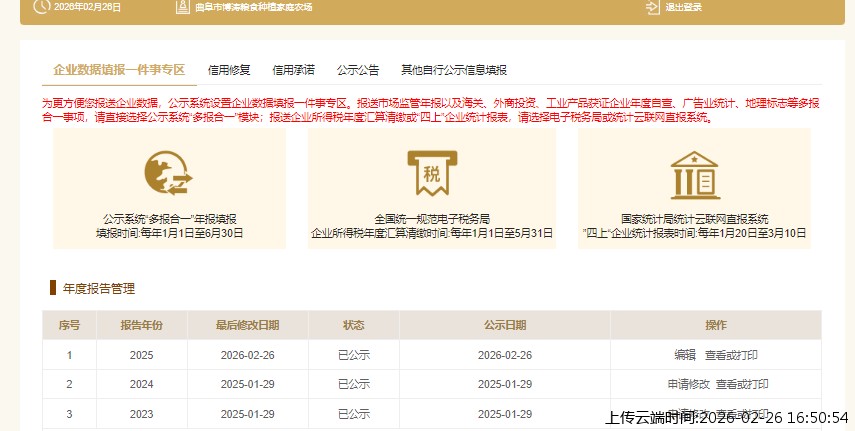
Task: Click the header date 2026年02月26日
Action: (87, 7)
